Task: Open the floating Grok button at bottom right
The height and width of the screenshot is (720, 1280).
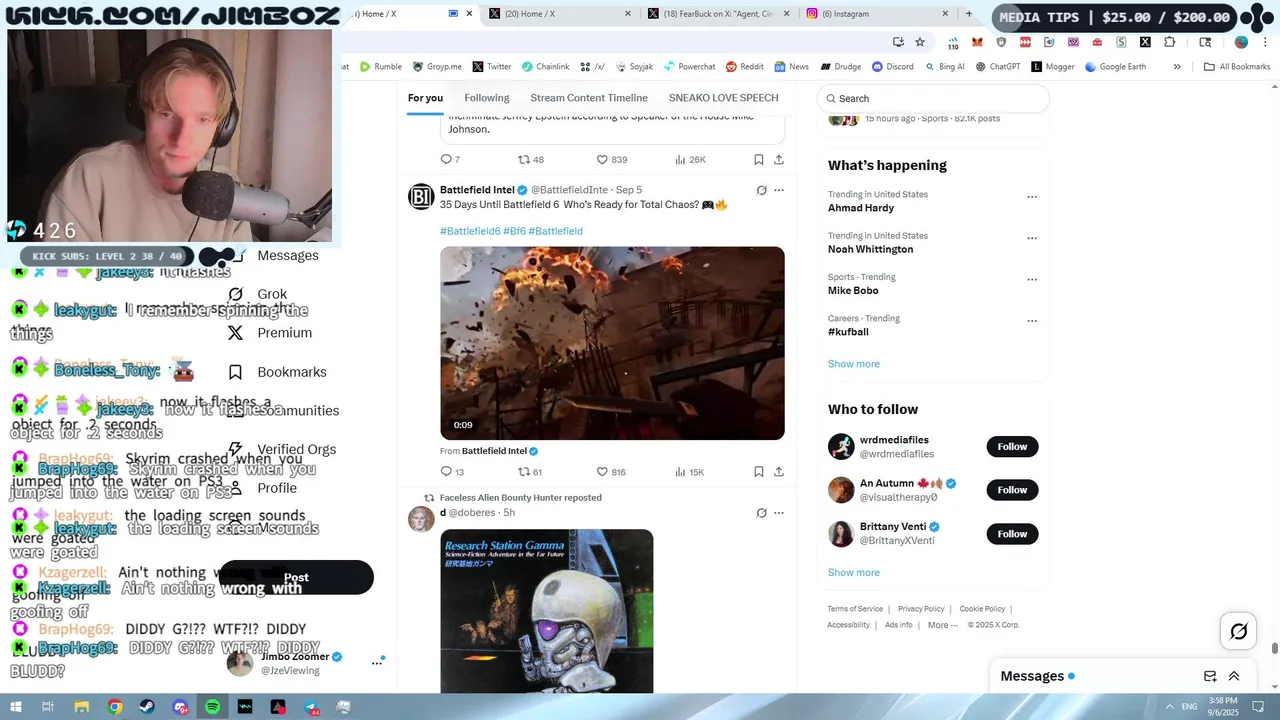Action: click(x=1238, y=631)
